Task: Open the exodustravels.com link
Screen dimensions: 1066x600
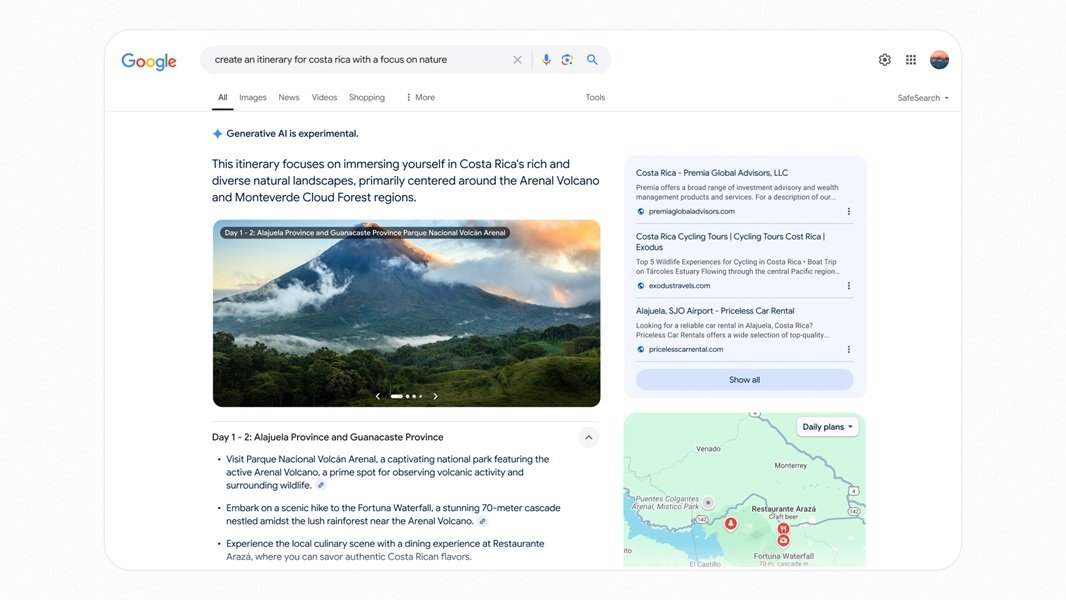Action: pyautogui.click(x=681, y=285)
